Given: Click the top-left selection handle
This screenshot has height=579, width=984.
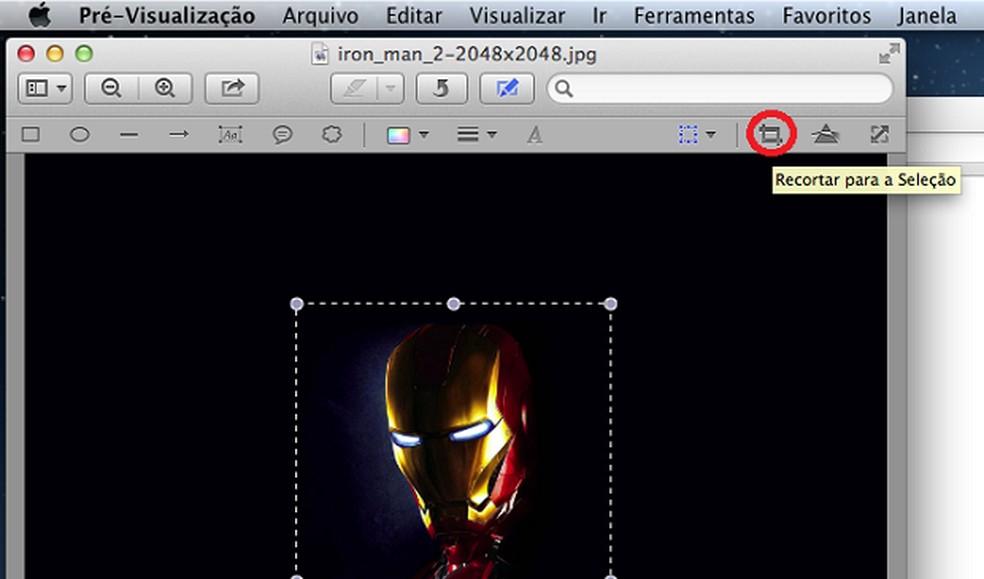Looking at the screenshot, I should click(x=297, y=304).
